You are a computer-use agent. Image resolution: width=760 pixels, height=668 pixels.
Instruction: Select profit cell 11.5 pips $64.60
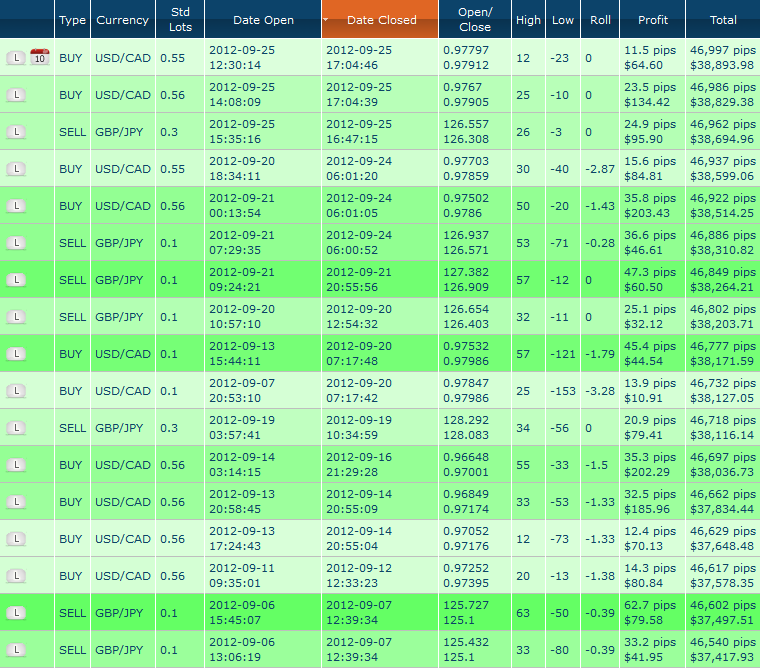[652, 57]
